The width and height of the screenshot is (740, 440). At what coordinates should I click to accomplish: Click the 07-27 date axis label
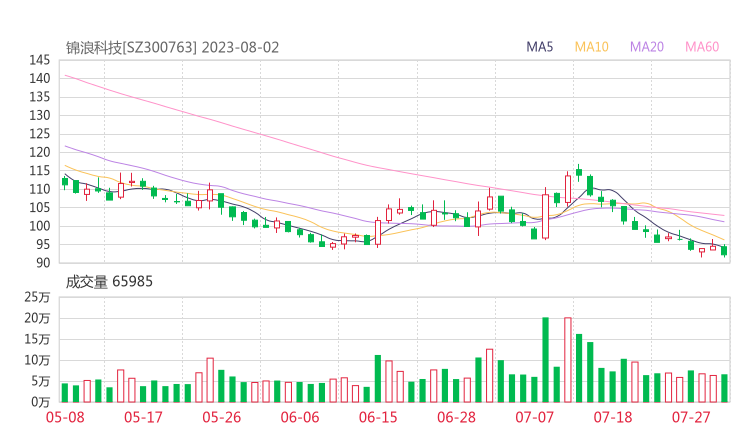[x=691, y=417]
